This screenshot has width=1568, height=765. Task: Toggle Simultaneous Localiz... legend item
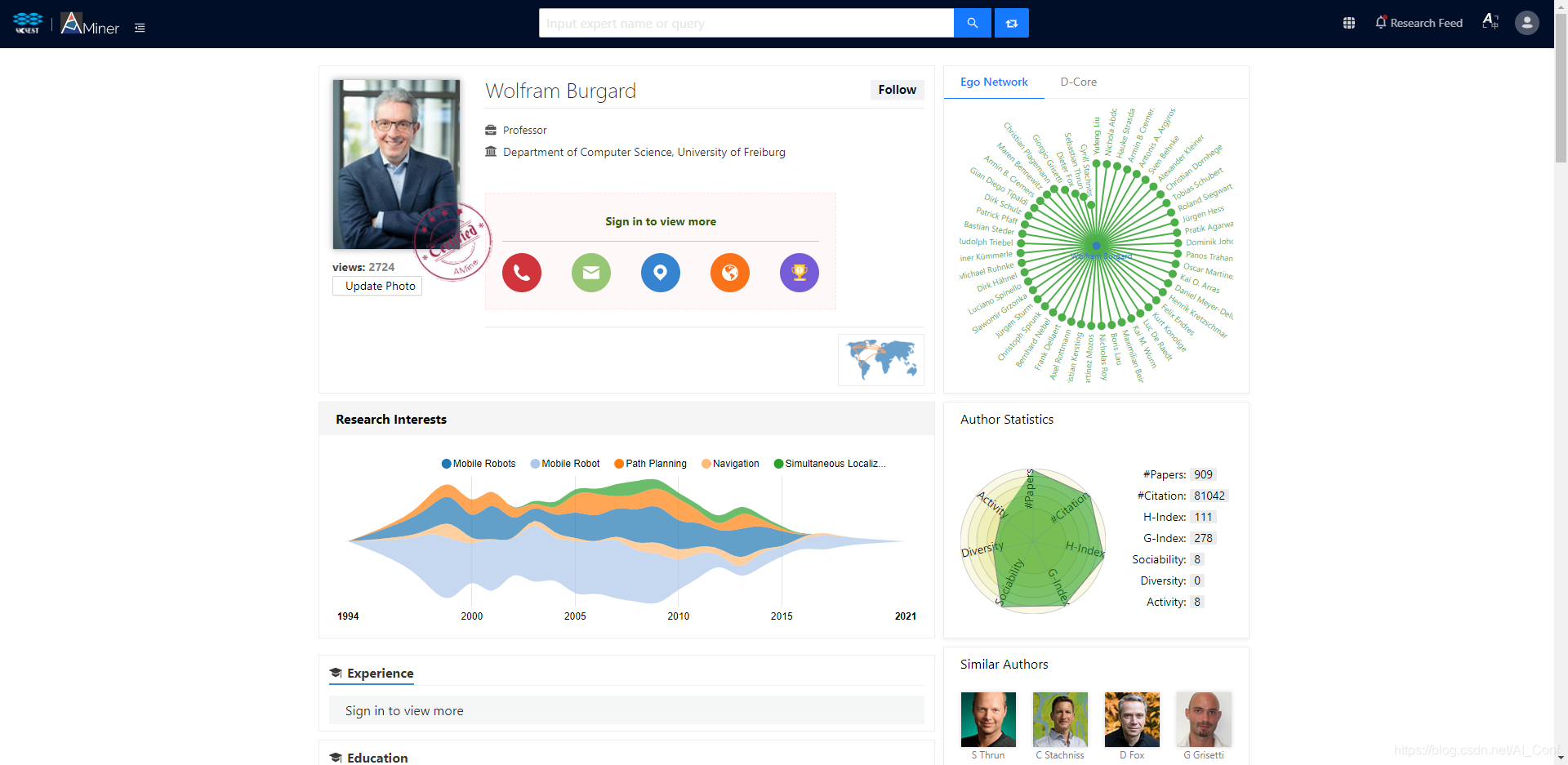(830, 464)
